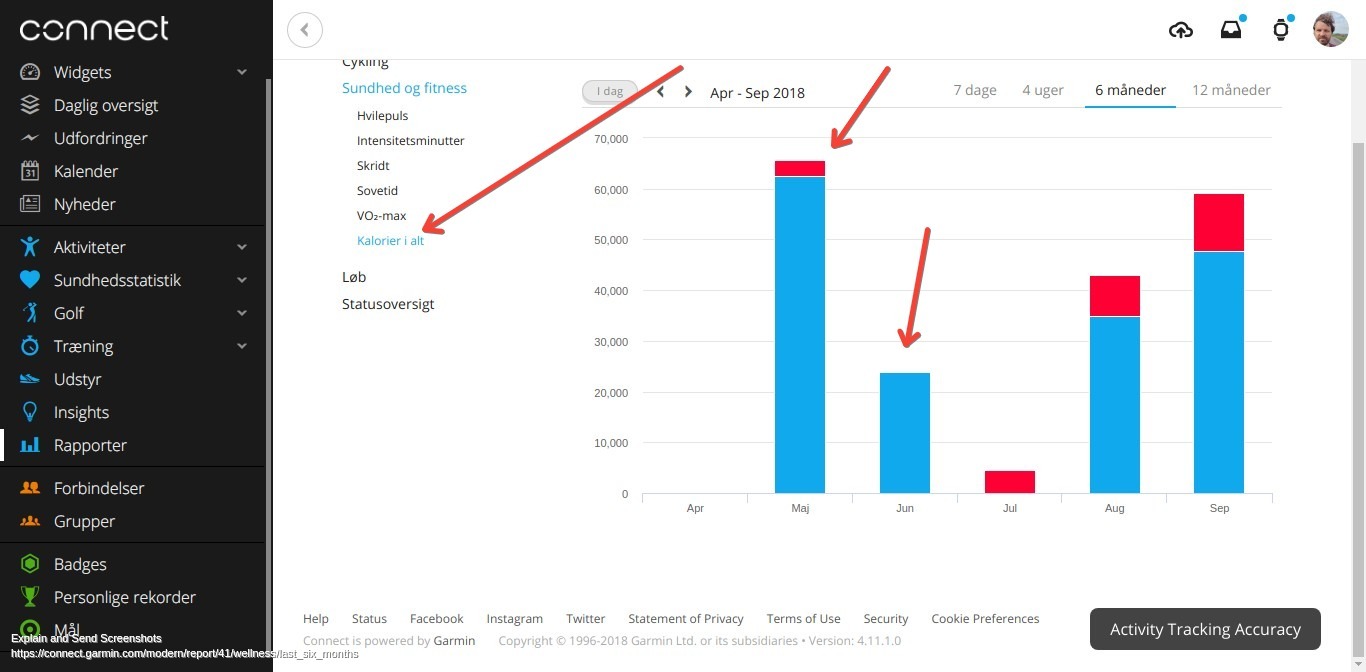Open the user profile avatar
This screenshot has width=1366, height=672.
(1330, 30)
